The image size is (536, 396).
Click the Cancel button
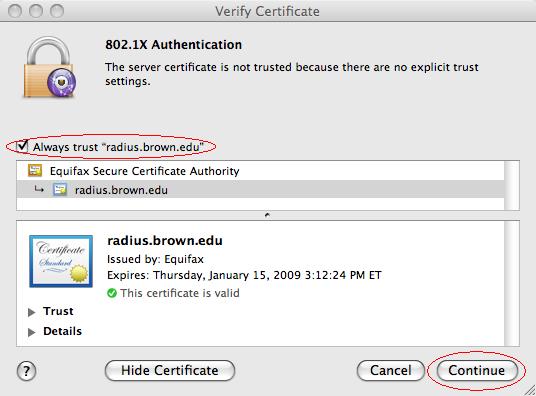[x=390, y=370]
